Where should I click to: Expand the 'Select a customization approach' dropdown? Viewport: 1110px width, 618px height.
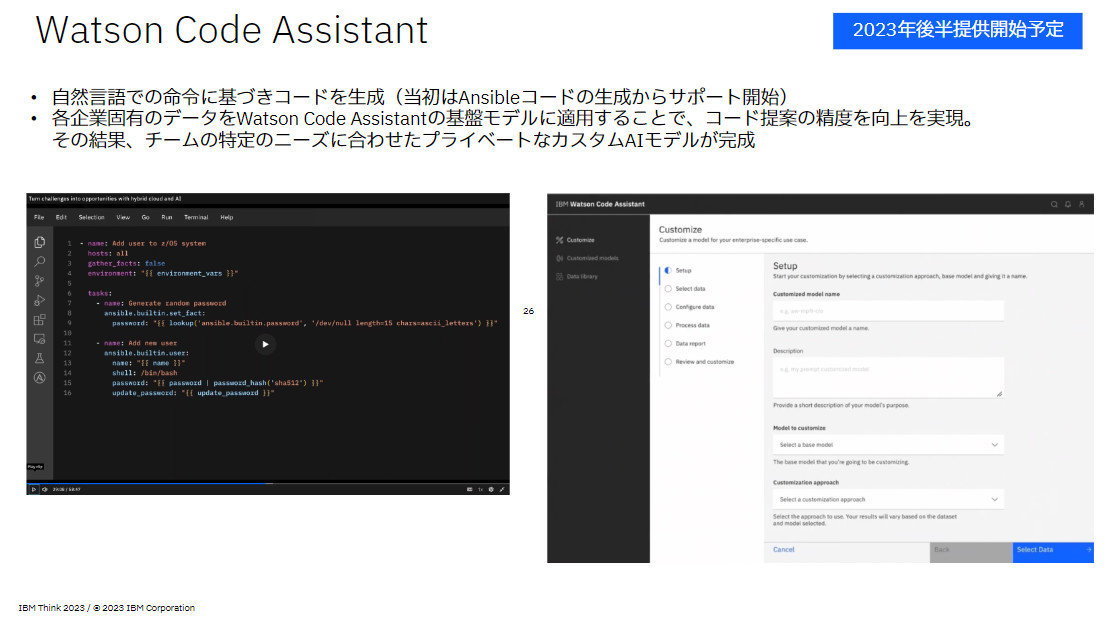point(887,499)
